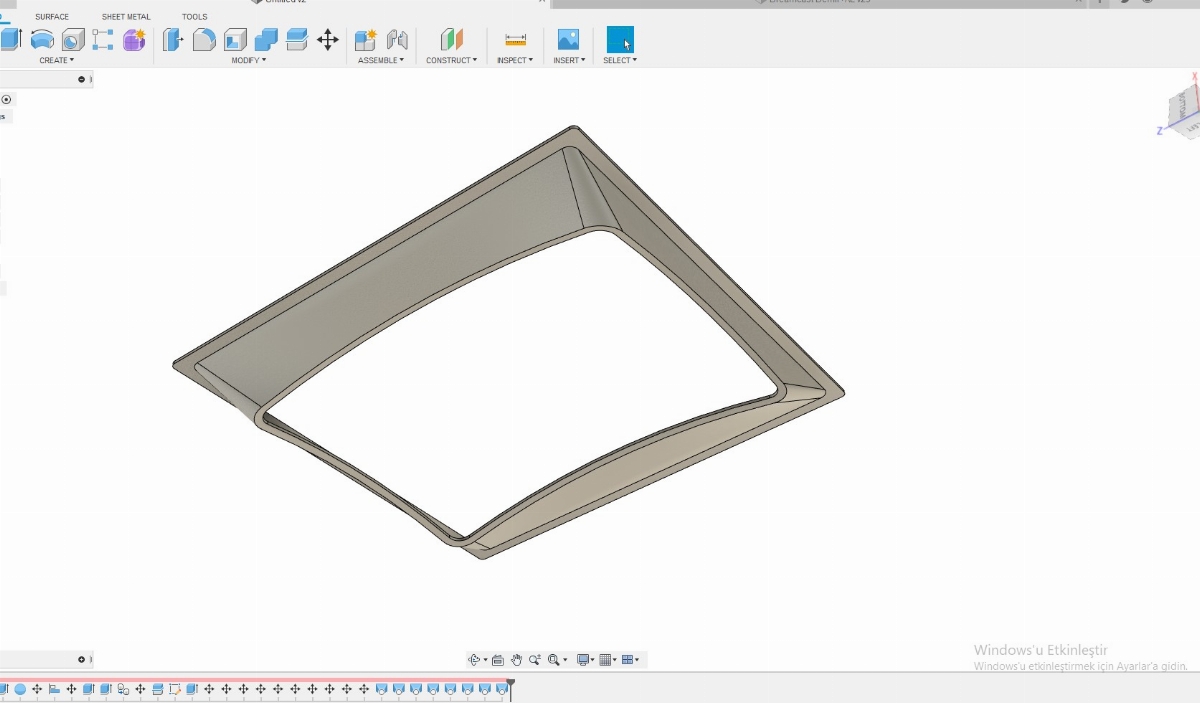Click the pattern icon with four square nodes
The image size is (1200, 703).
click(103, 40)
